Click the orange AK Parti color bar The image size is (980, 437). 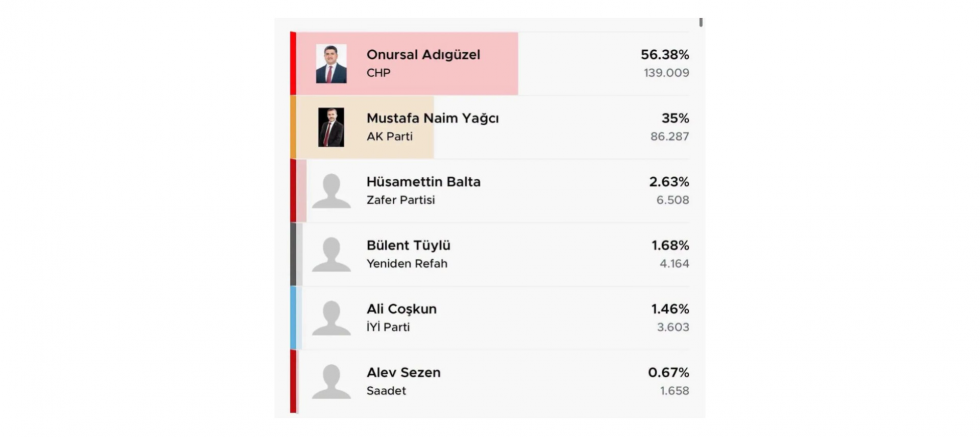(293, 127)
